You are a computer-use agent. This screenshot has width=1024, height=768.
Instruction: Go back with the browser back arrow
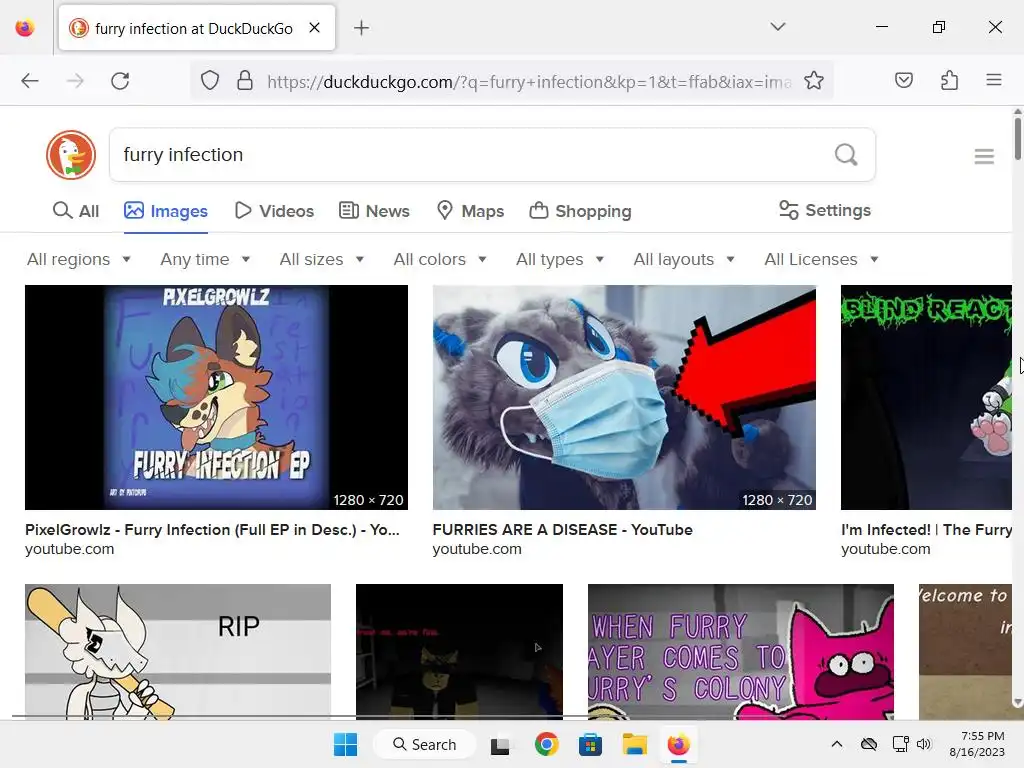click(30, 81)
